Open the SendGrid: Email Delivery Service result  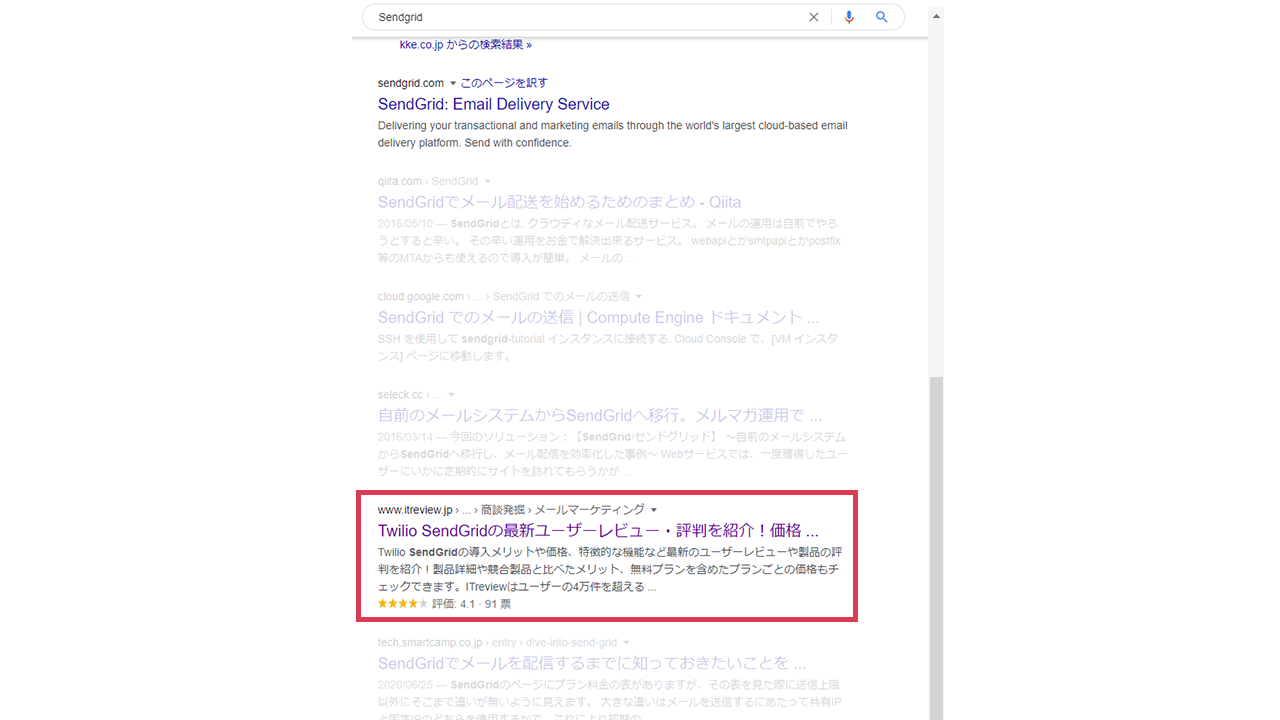tap(493, 104)
